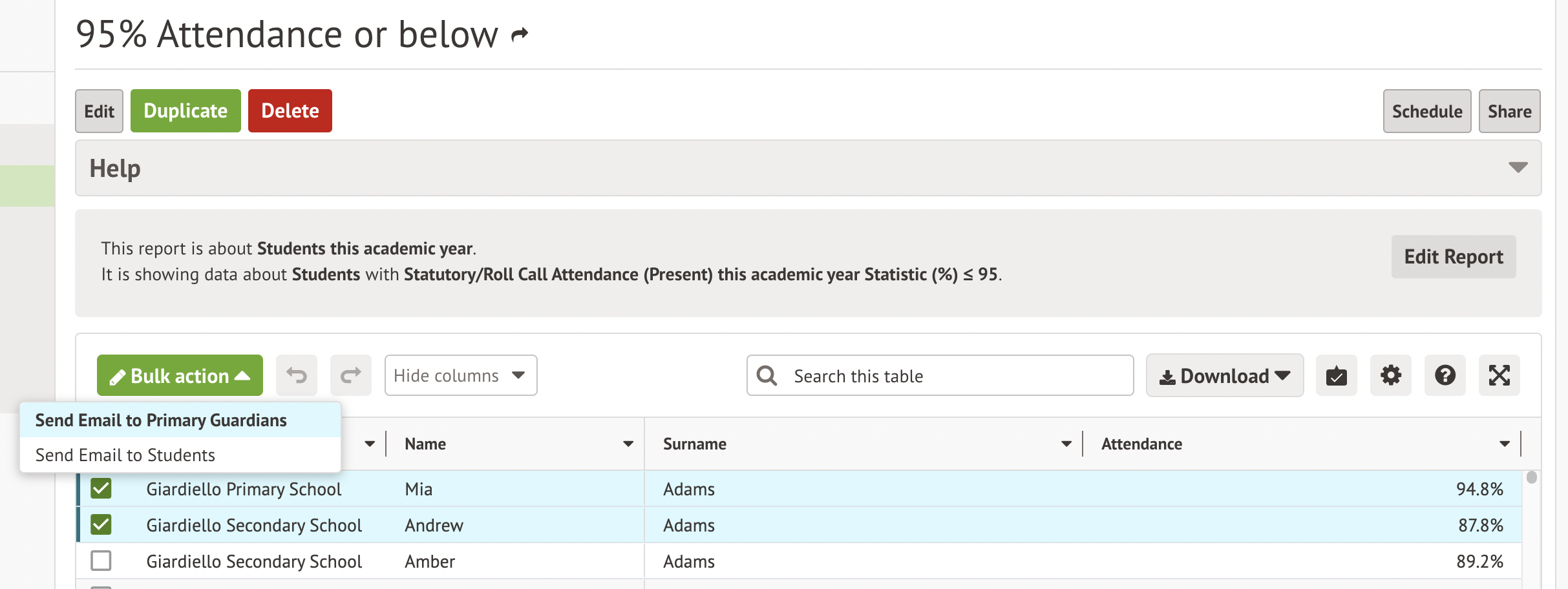1568x589 pixels.
Task: Open the Download dropdown menu
Action: pos(1224,375)
